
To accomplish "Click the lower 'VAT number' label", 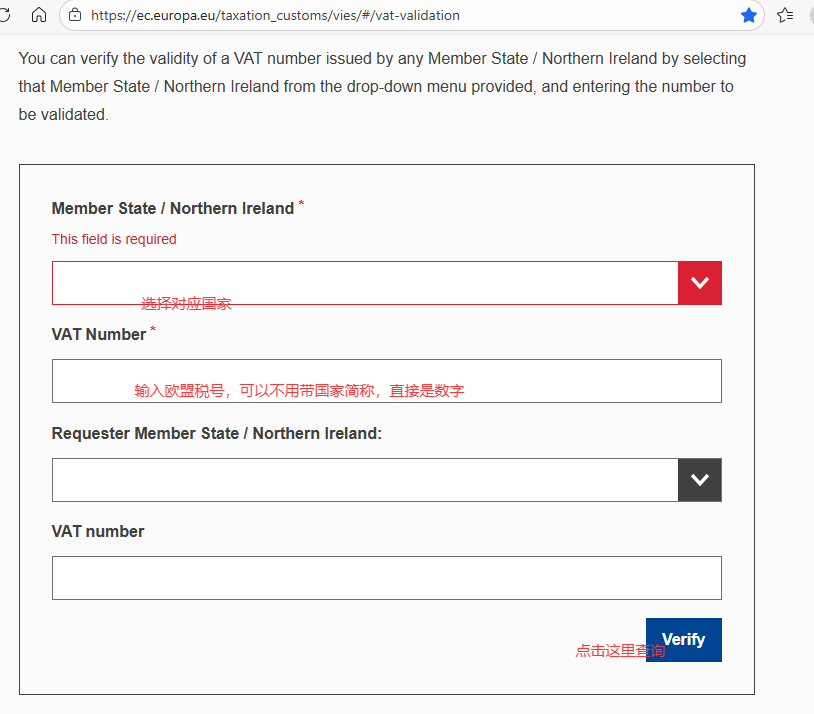I will 98,532.
